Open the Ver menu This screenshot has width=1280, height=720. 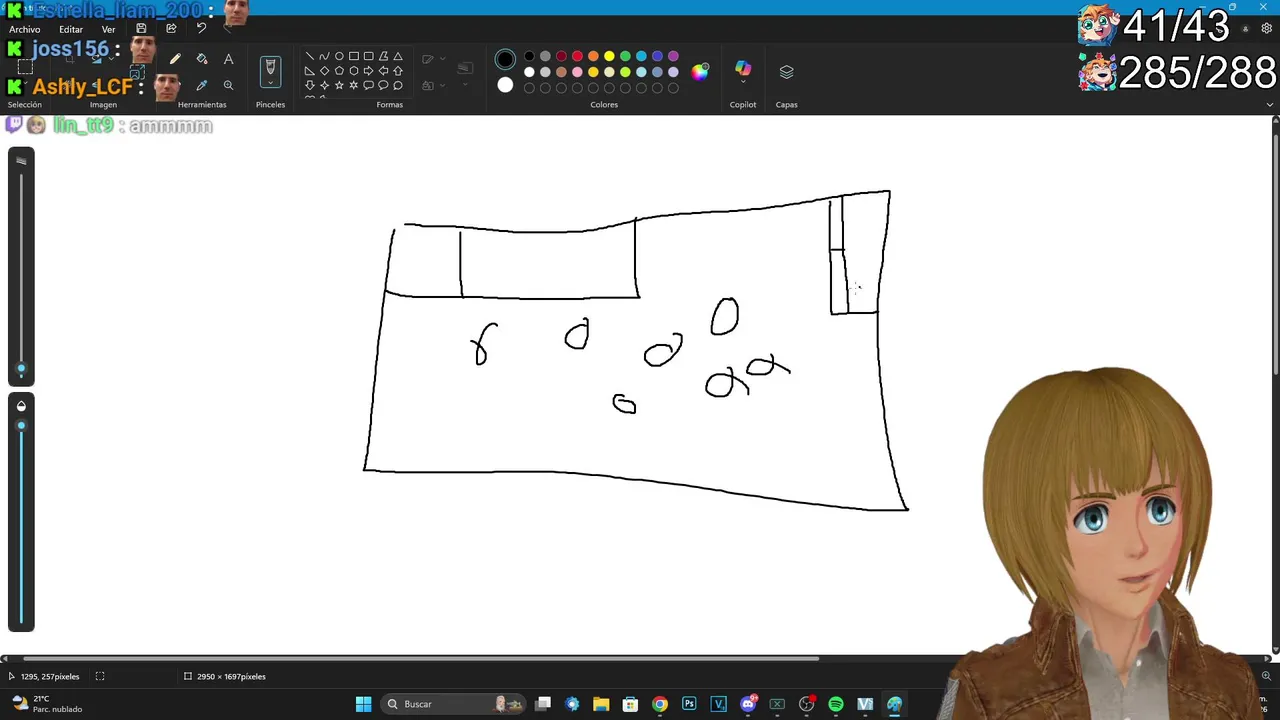pos(108,29)
